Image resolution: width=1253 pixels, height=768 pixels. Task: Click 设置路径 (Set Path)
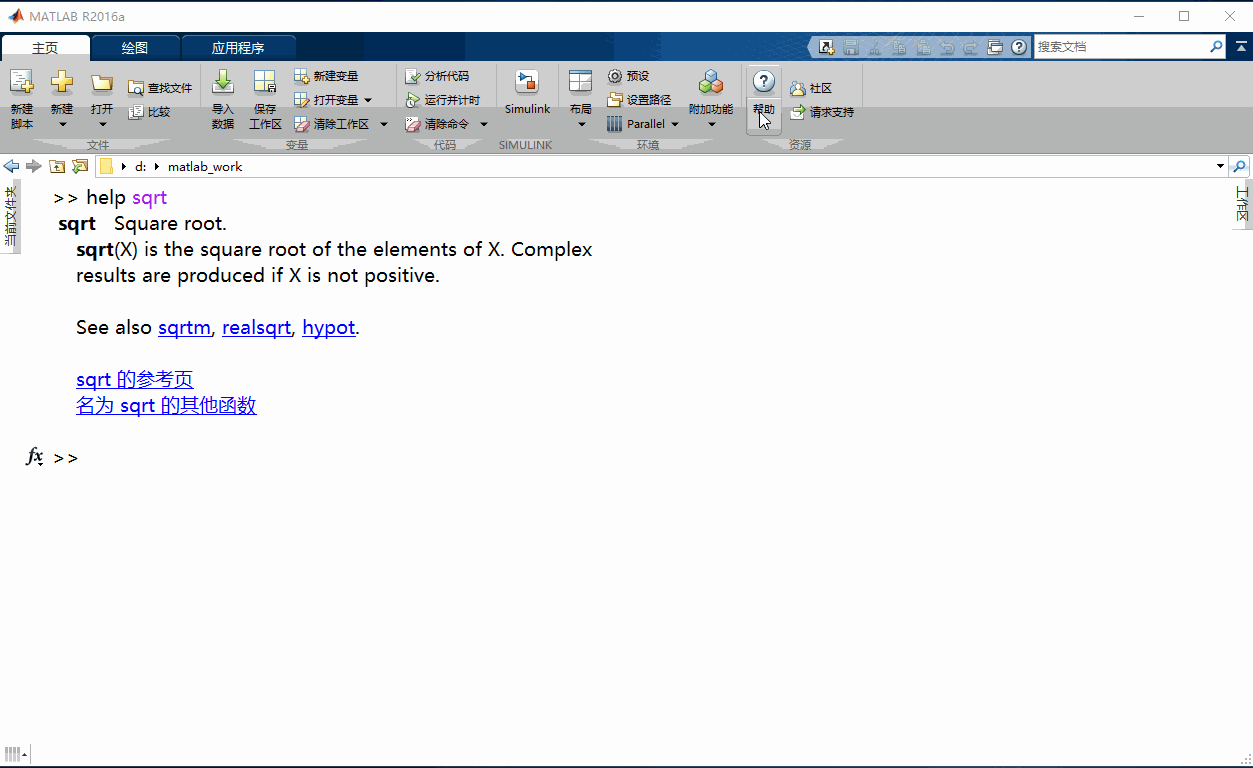click(x=639, y=100)
